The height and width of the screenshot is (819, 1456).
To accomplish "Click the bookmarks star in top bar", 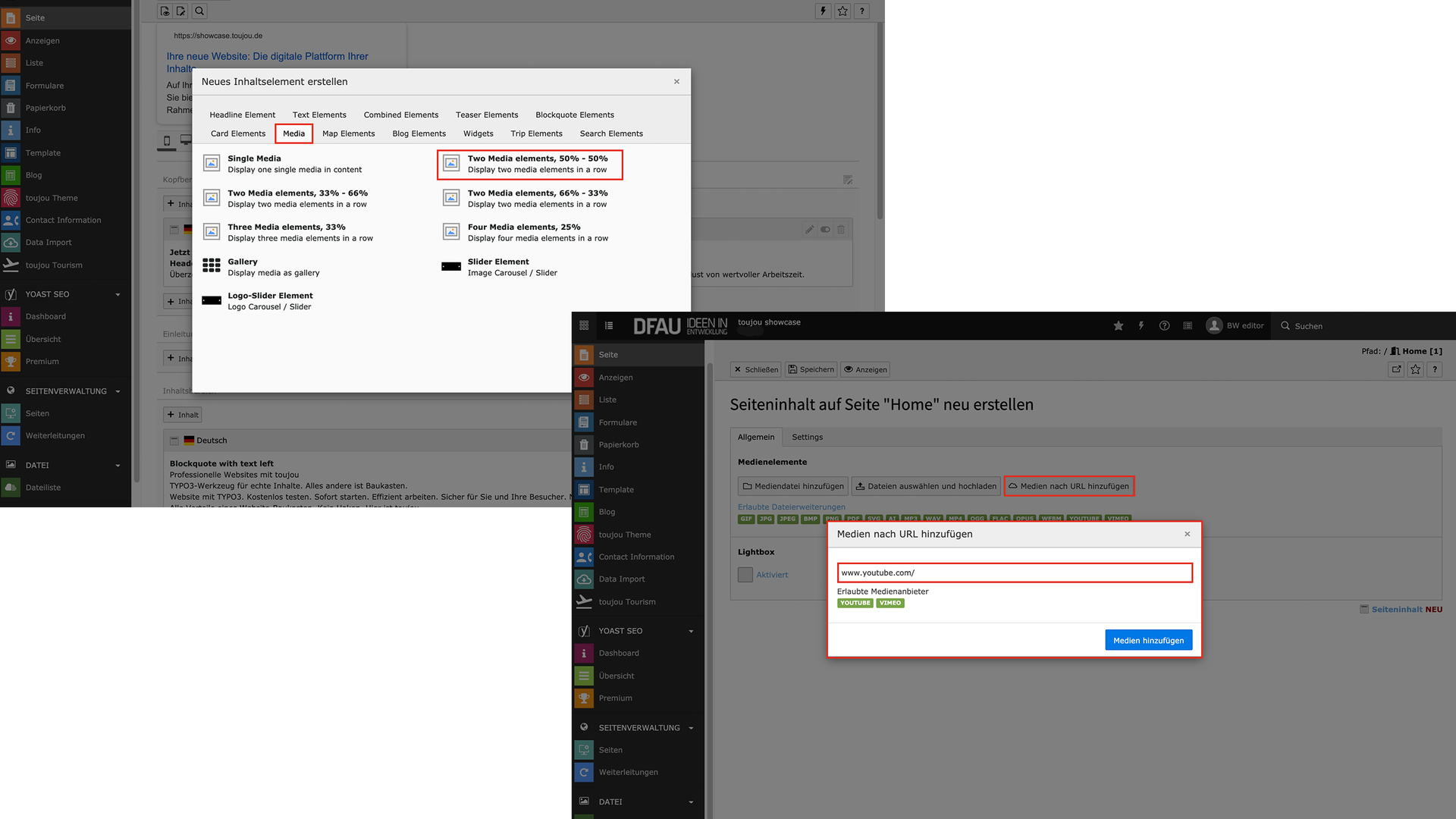I will [1118, 326].
